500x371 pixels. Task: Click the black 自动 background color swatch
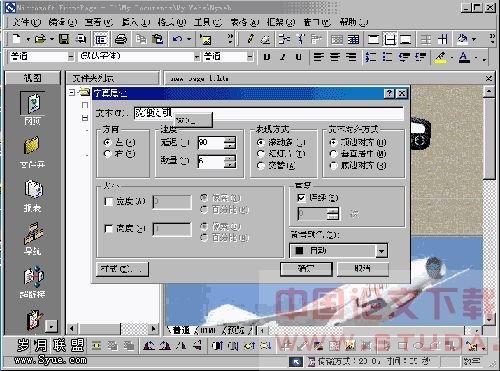(299, 251)
